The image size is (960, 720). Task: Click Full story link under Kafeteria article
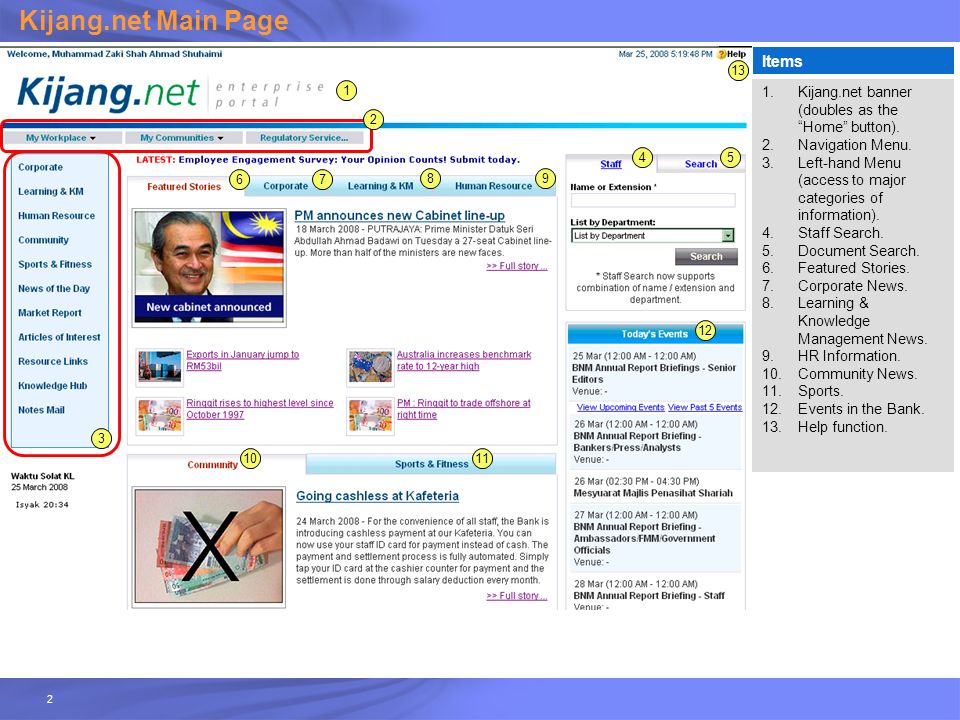pos(517,596)
